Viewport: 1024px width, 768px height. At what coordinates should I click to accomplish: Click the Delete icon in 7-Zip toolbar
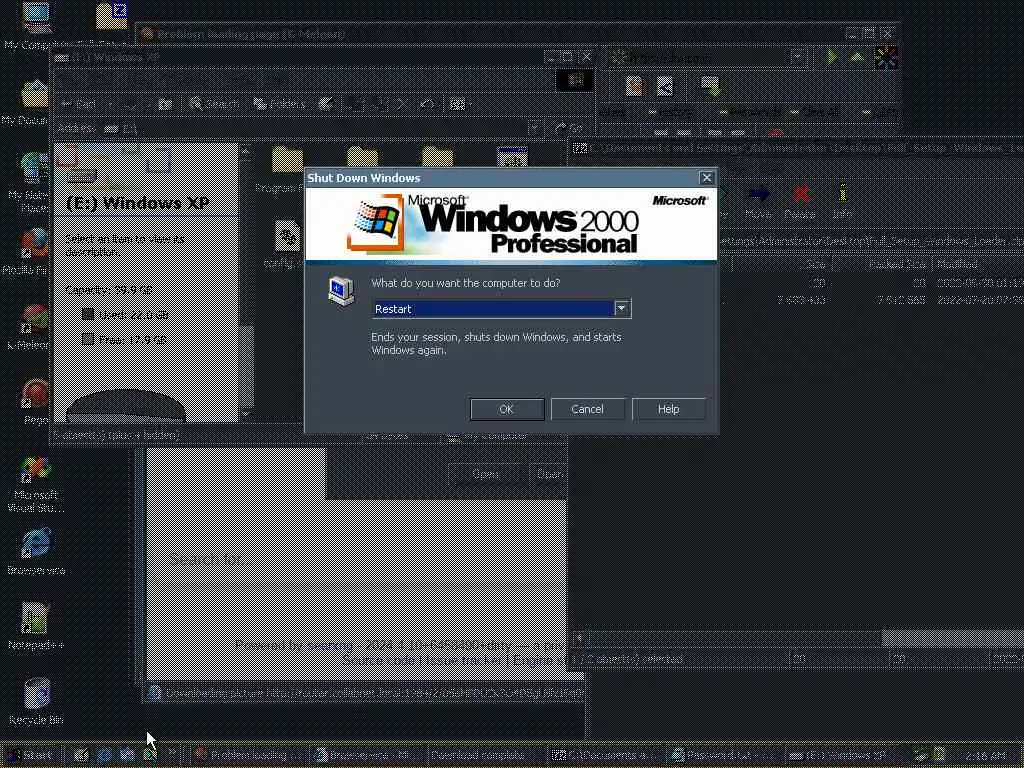pyautogui.click(x=799, y=202)
